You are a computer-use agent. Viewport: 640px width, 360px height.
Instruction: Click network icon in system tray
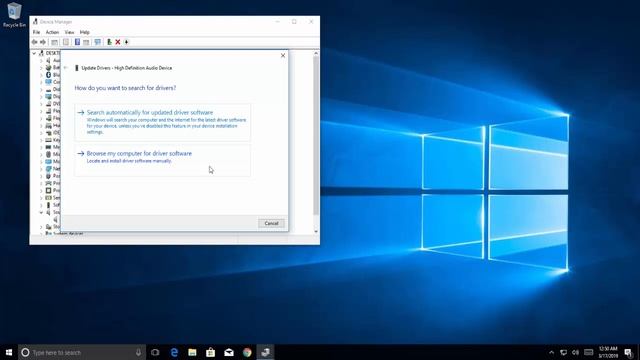click(563, 352)
